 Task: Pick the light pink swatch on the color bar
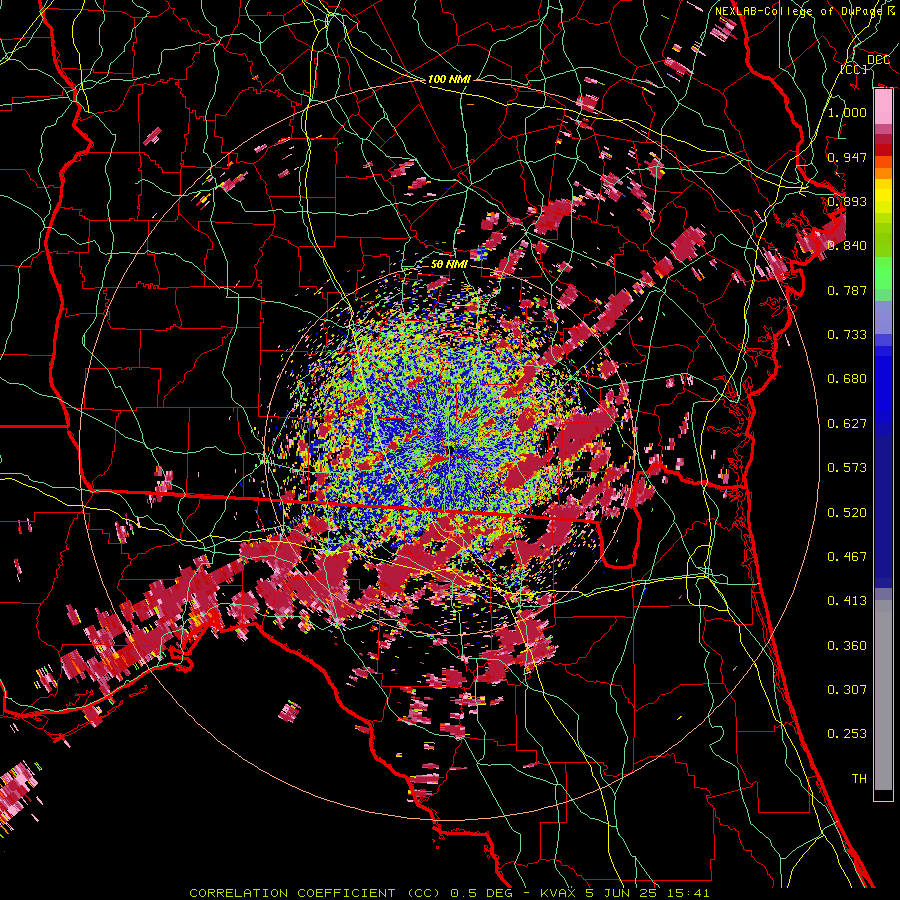pyautogui.click(x=883, y=107)
